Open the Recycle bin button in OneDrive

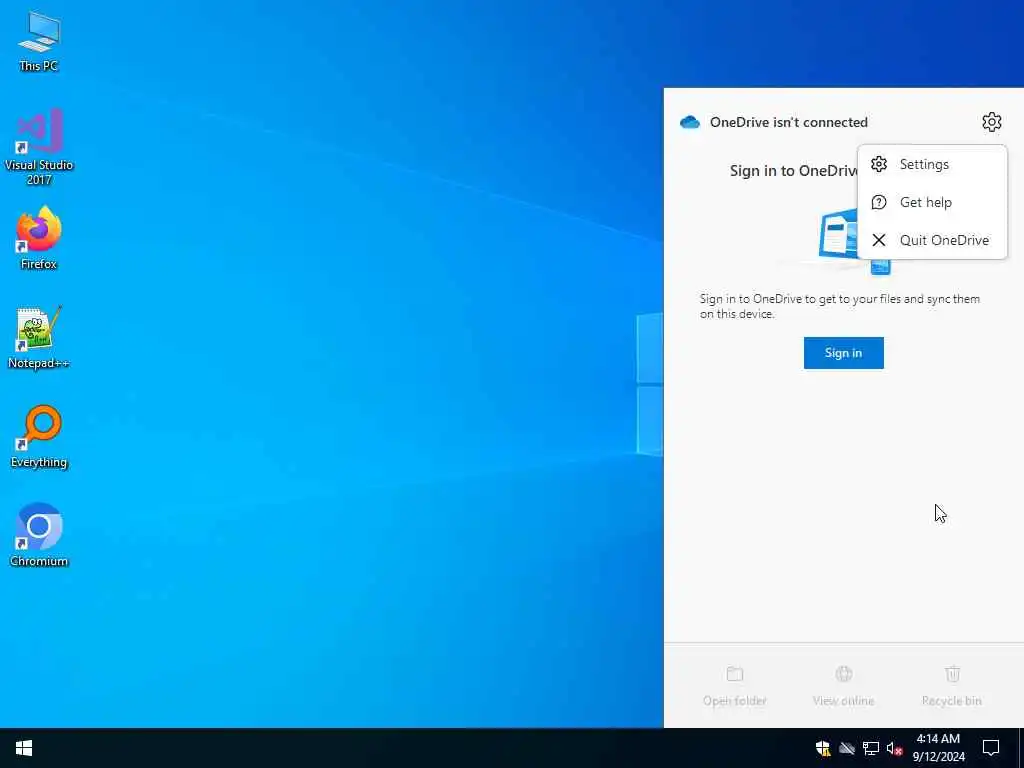(952, 686)
